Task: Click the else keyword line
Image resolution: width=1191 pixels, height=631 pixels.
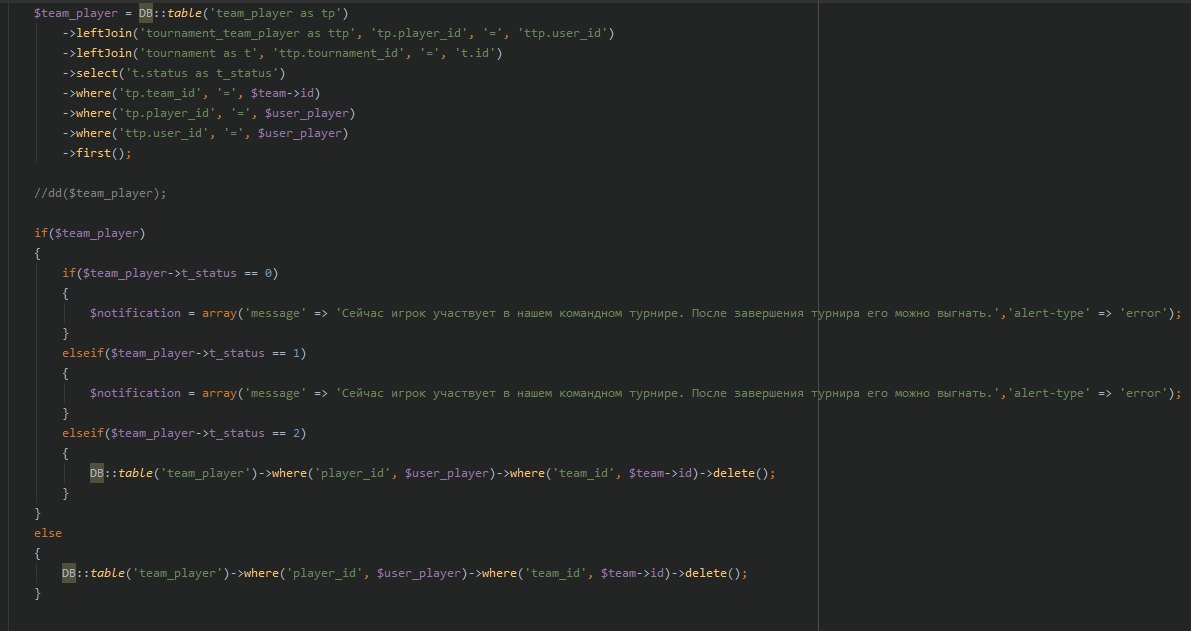Action: tap(48, 533)
